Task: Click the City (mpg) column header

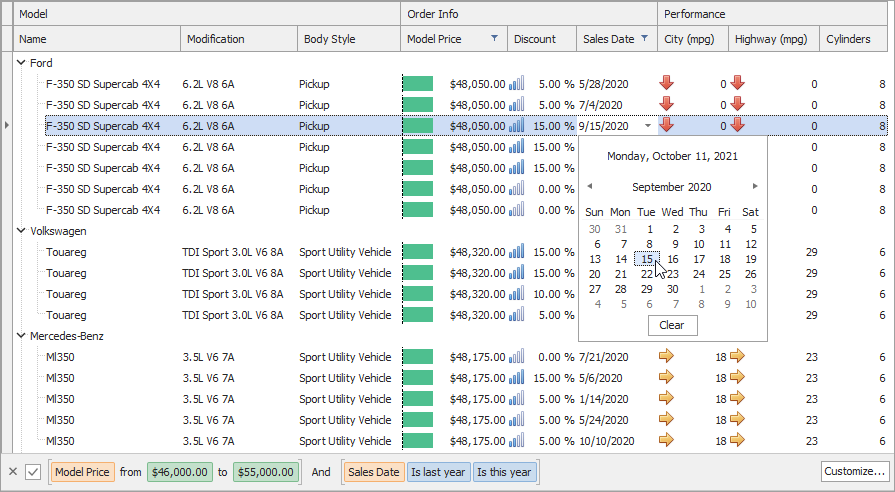Action: (x=693, y=39)
